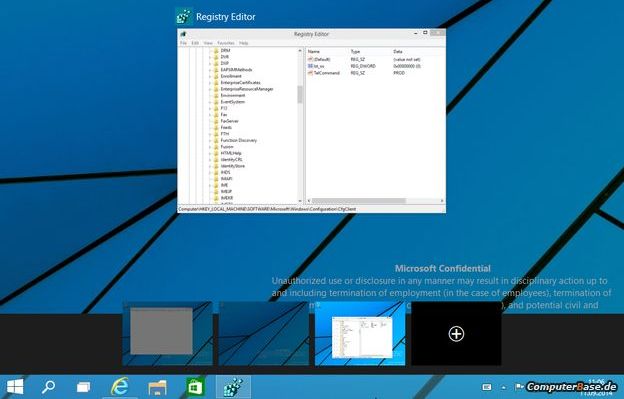The height and width of the screenshot is (399, 624).
Task: Select the EnterpriseResourceManager key
Action: pyautogui.click(x=247, y=89)
